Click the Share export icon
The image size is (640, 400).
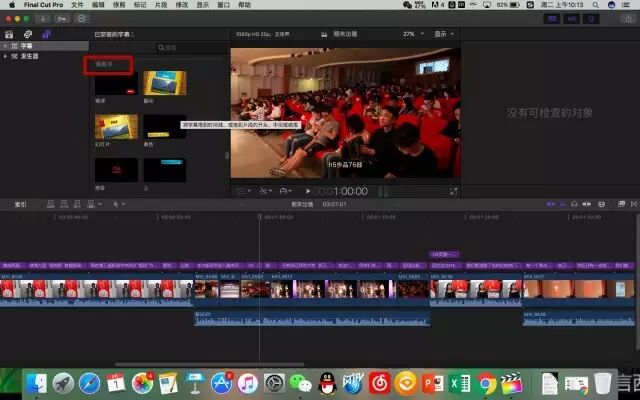(x=628, y=19)
